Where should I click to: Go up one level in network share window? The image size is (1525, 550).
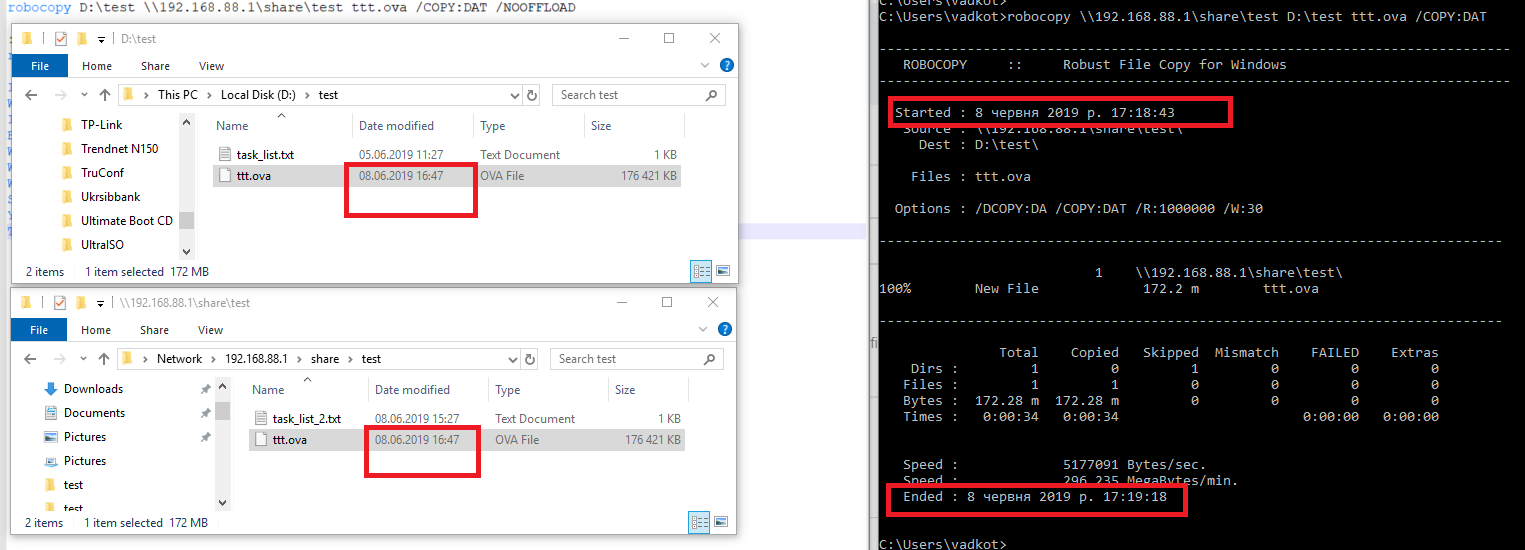click(x=104, y=359)
